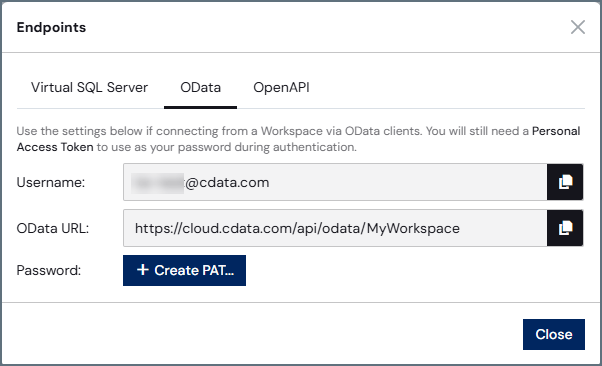Viewport: 602px width, 366px height.
Task: Click the Create PAT button
Action: pos(184,270)
